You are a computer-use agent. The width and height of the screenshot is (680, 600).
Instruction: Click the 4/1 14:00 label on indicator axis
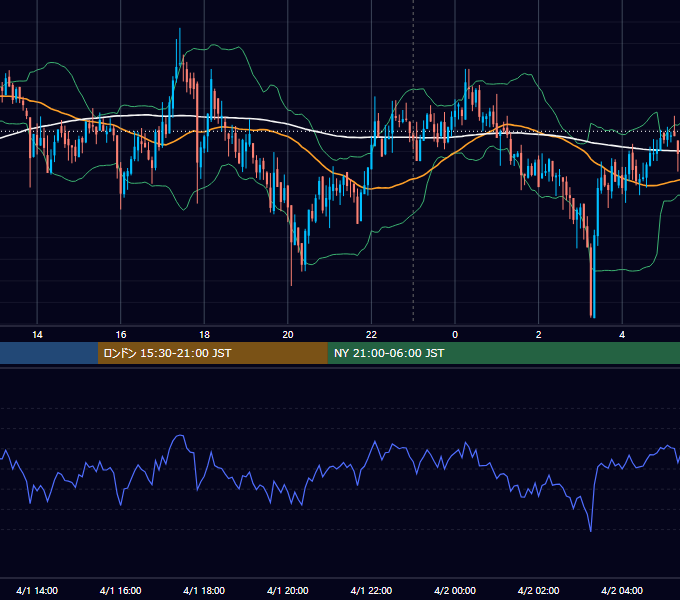[37, 590]
